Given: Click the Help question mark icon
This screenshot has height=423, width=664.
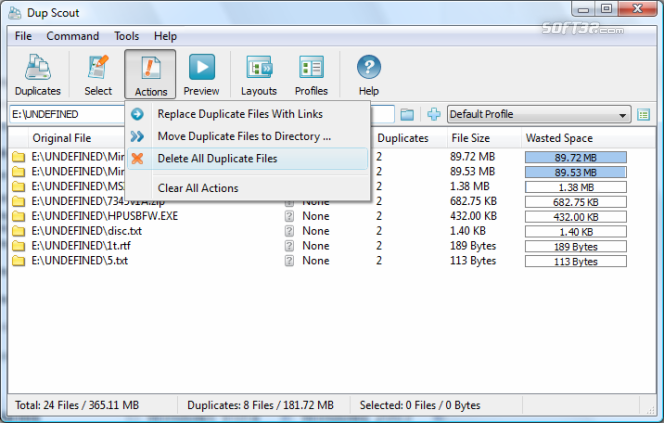Looking at the screenshot, I should pyautogui.click(x=369, y=67).
